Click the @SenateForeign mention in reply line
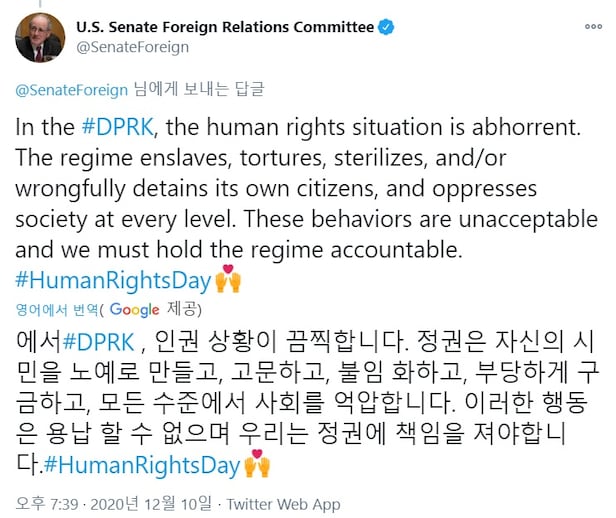This screenshot has width=616, height=518. click(x=71, y=90)
